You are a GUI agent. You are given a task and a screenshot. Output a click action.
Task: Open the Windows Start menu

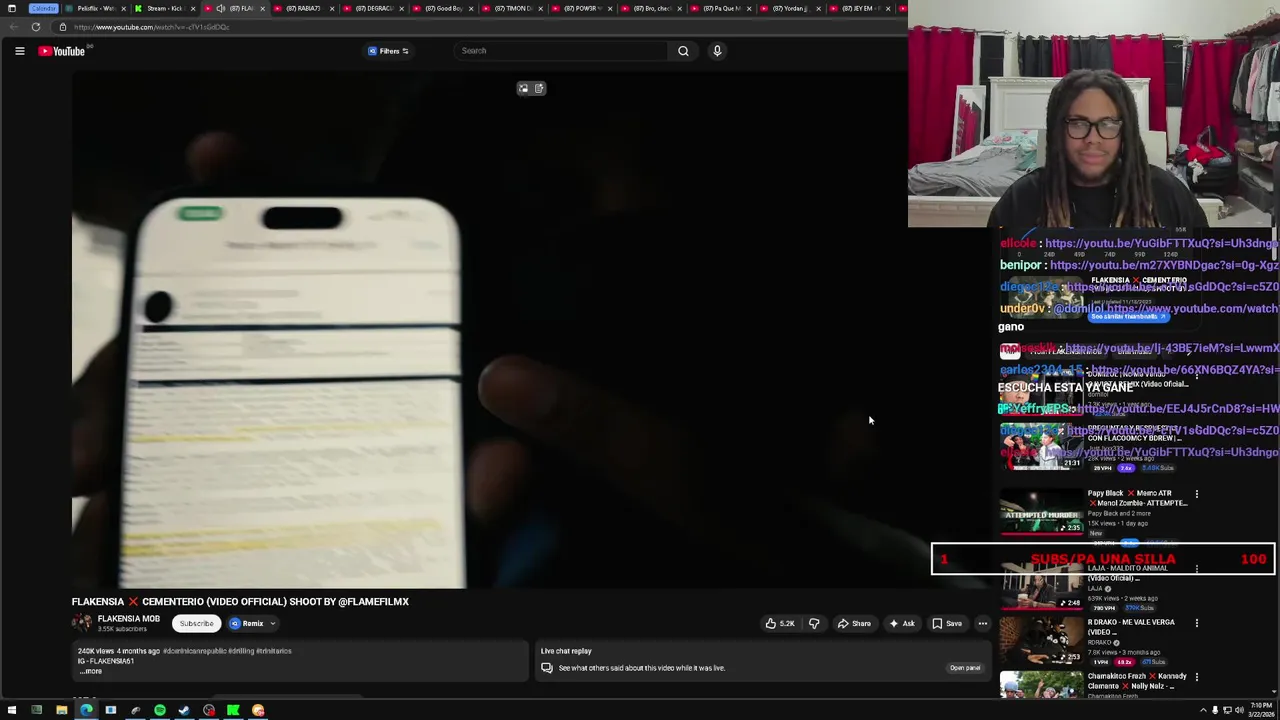click(x=12, y=710)
